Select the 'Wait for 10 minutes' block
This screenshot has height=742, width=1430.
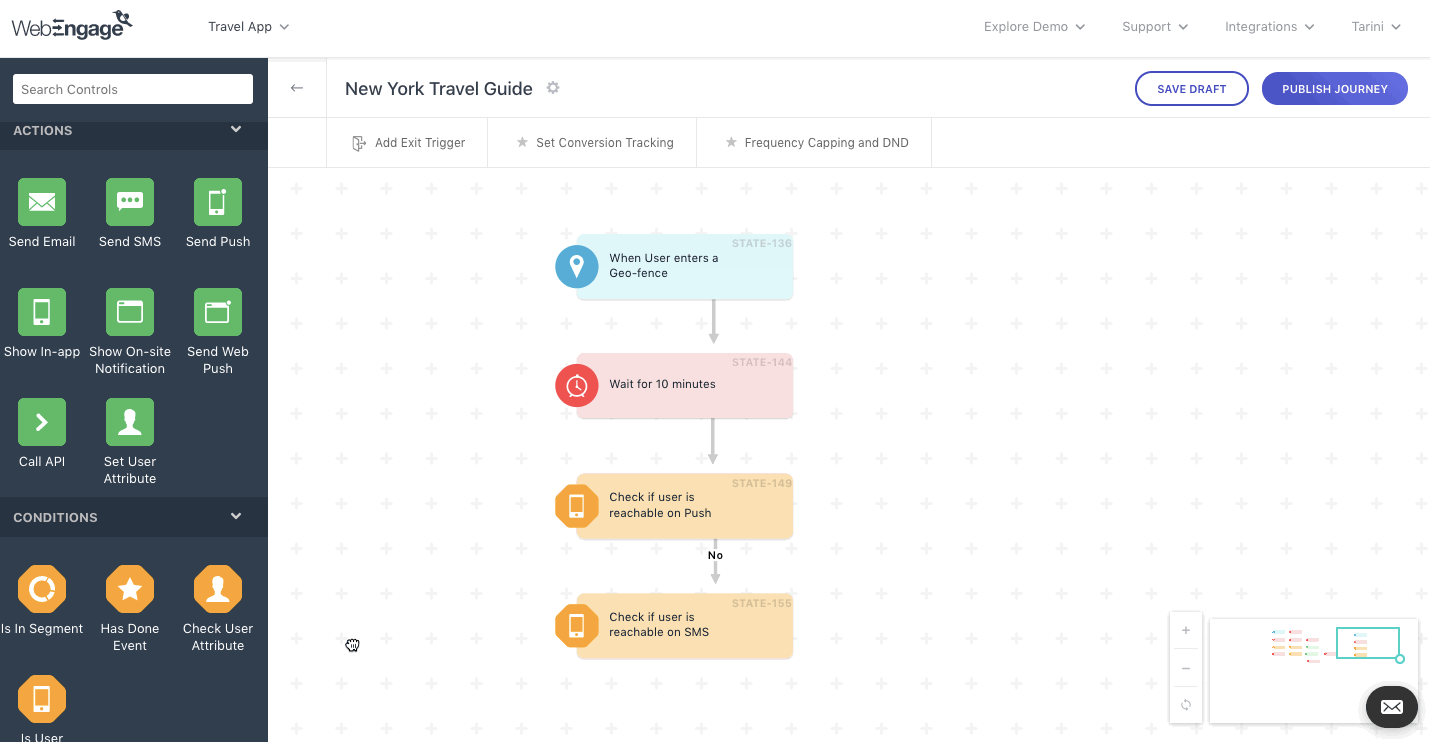point(685,385)
